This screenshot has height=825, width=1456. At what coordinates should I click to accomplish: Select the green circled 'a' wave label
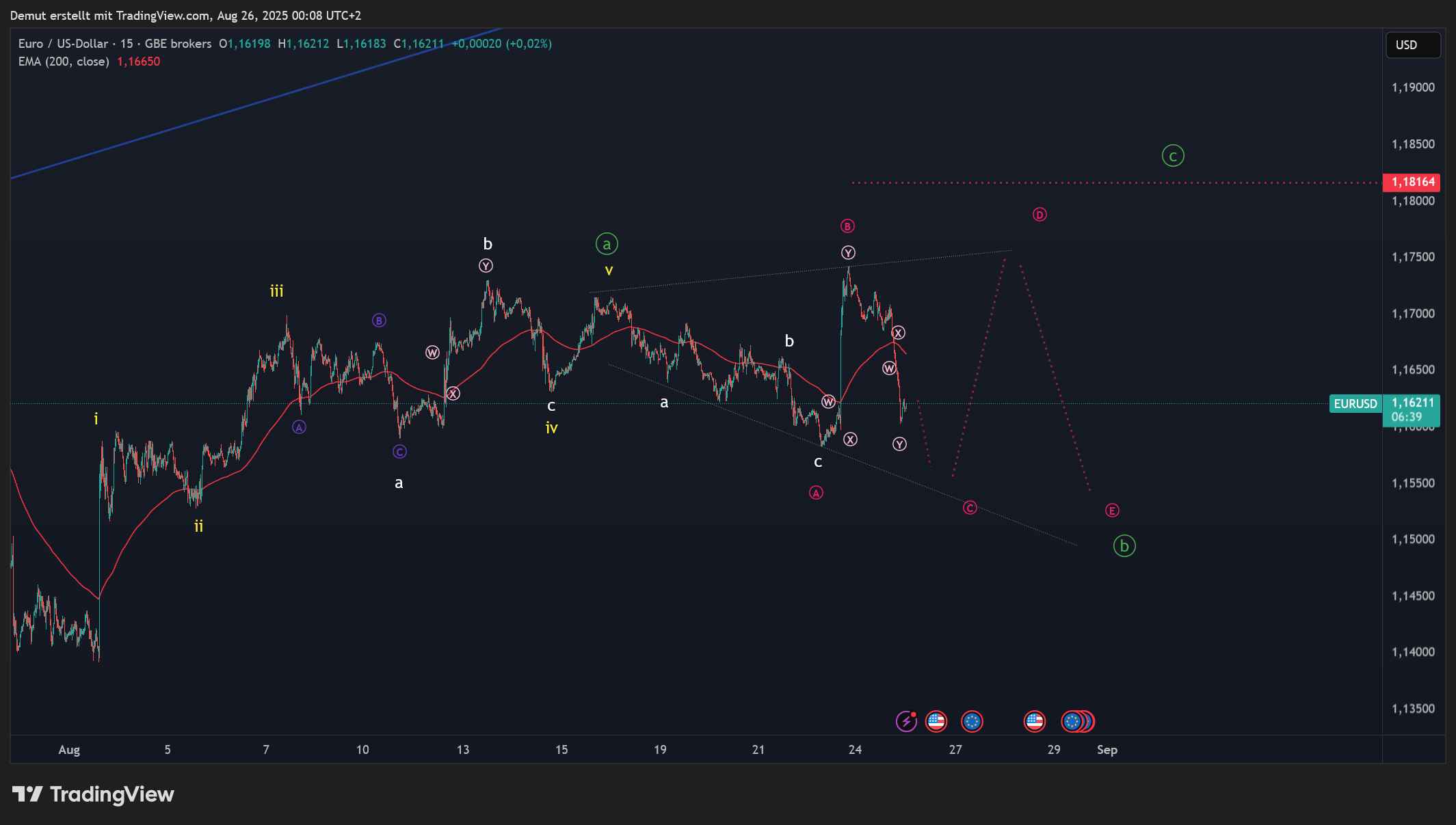(607, 243)
